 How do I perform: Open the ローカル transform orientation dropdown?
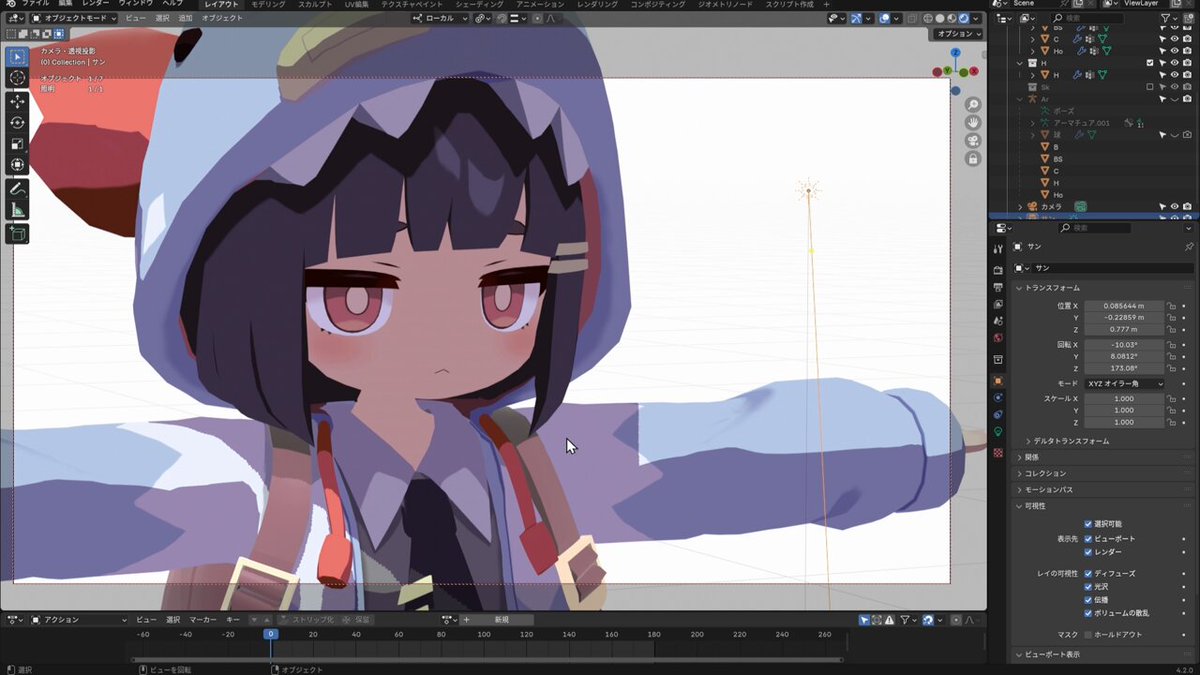click(440, 18)
